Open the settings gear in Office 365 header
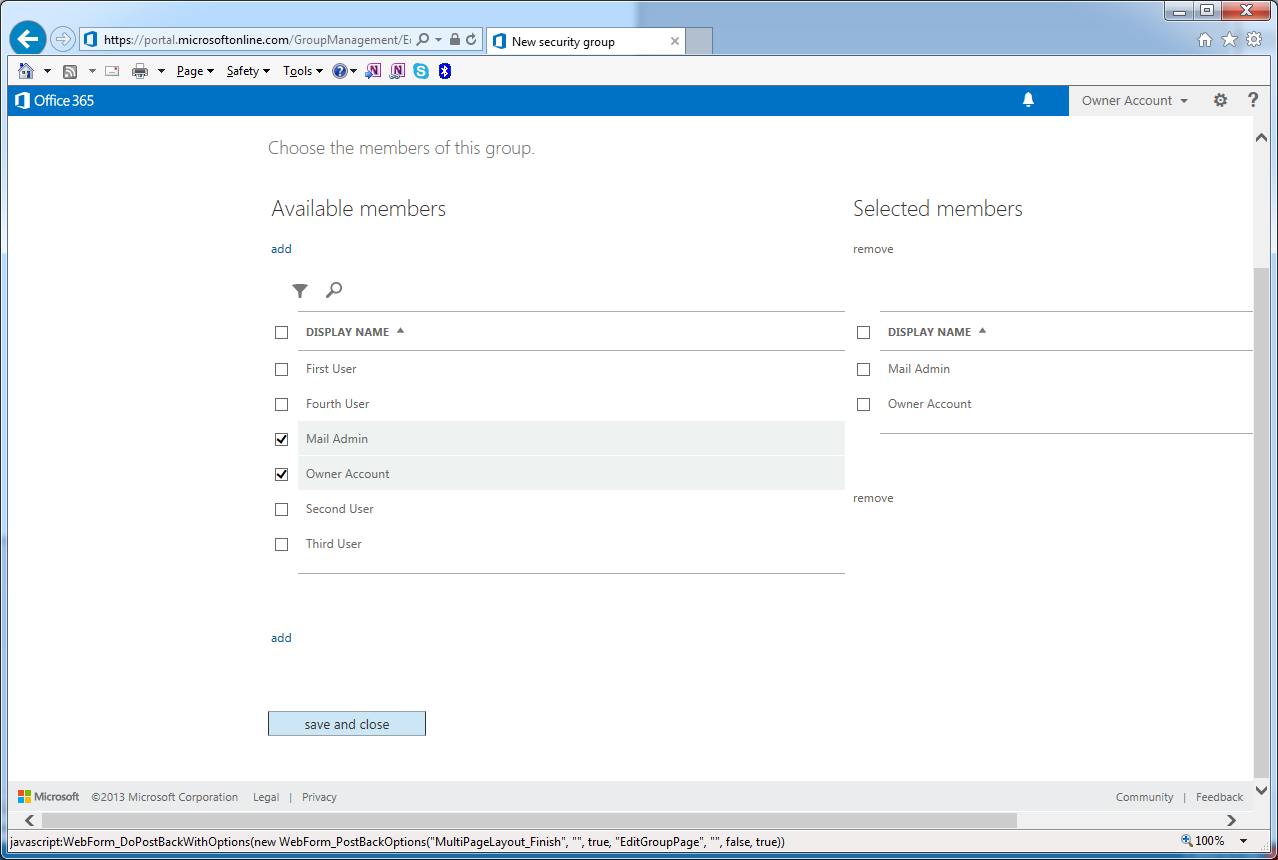Image resolution: width=1278 pixels, height=860 pixels. (1220, 100)
